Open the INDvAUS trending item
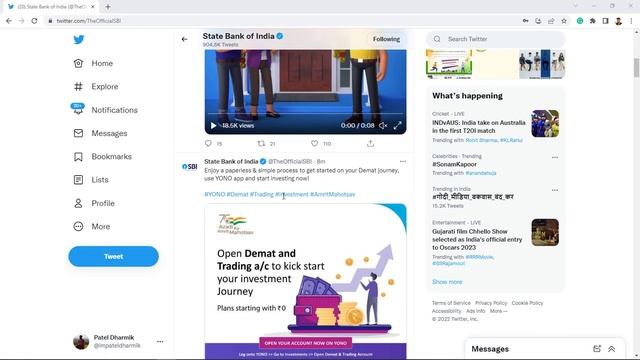Image resolution: width=640 pixels, height=360 pixels. click(x=479, y=127)
